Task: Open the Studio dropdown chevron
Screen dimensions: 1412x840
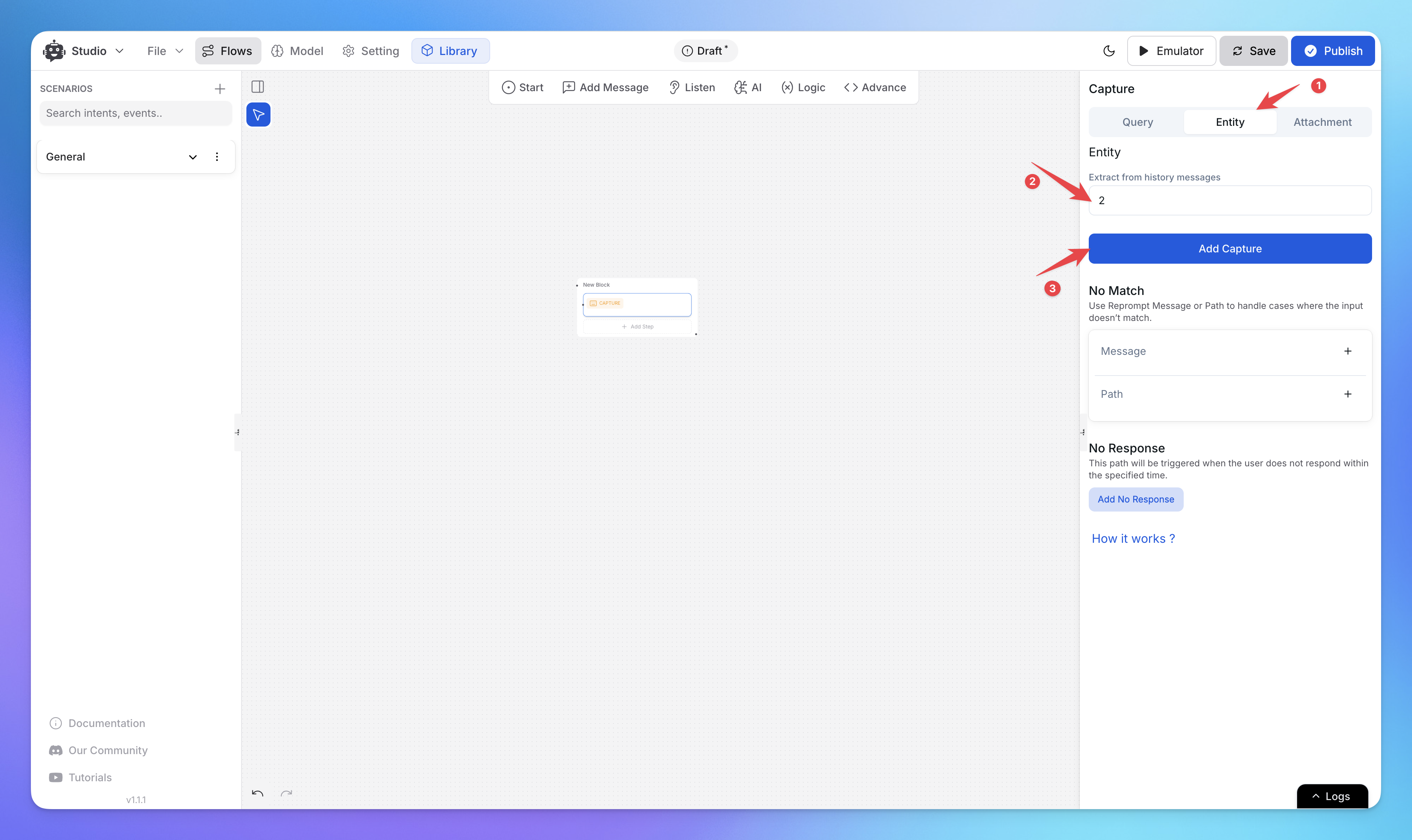Action: pyautogui.click(x=119, y=51)
